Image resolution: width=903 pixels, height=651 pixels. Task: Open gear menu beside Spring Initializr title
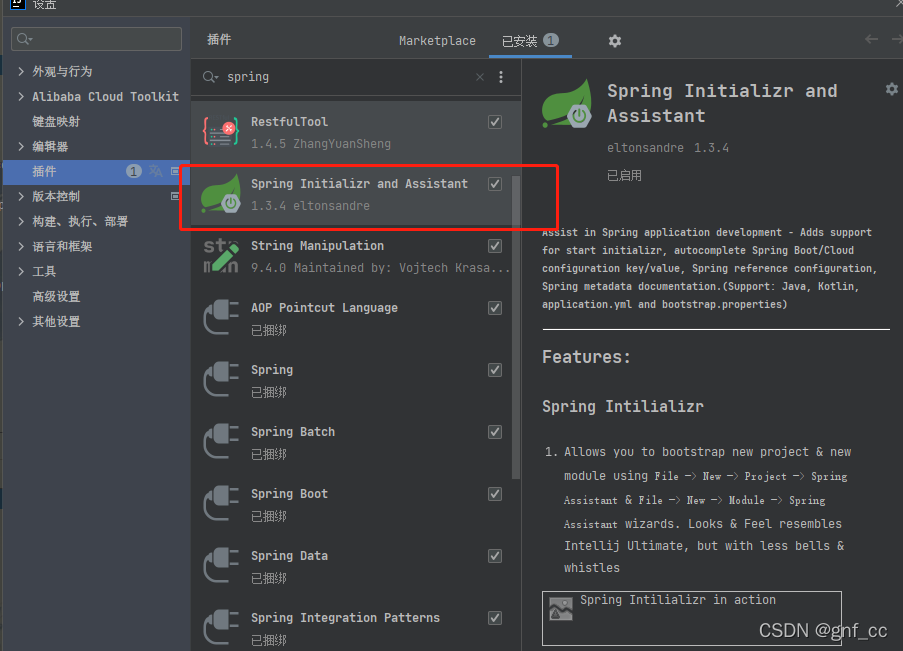click(x=891, y=89)
